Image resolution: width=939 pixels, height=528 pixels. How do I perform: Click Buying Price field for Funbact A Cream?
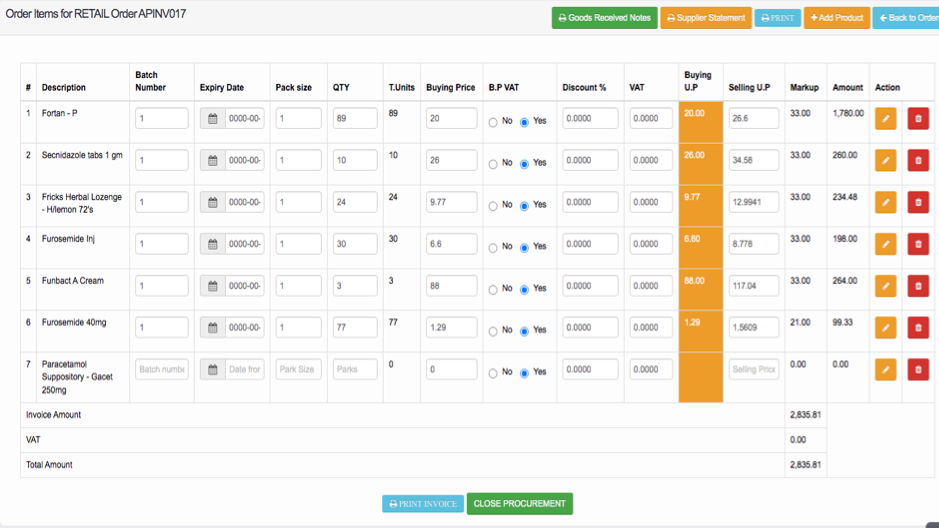pos(452,286)
